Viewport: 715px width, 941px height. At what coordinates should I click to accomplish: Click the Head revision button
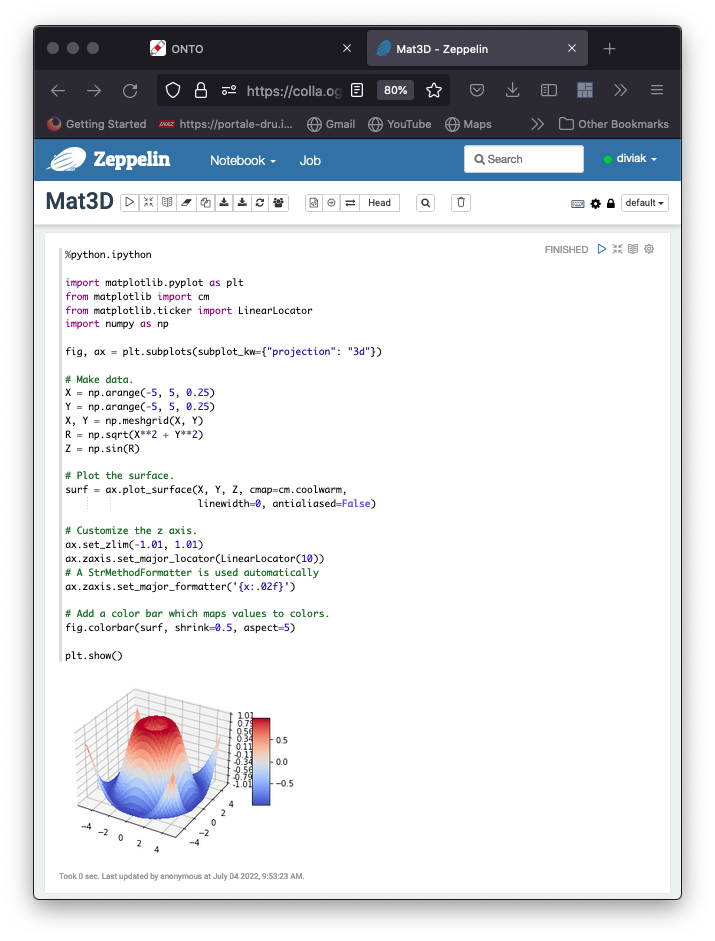379,203
